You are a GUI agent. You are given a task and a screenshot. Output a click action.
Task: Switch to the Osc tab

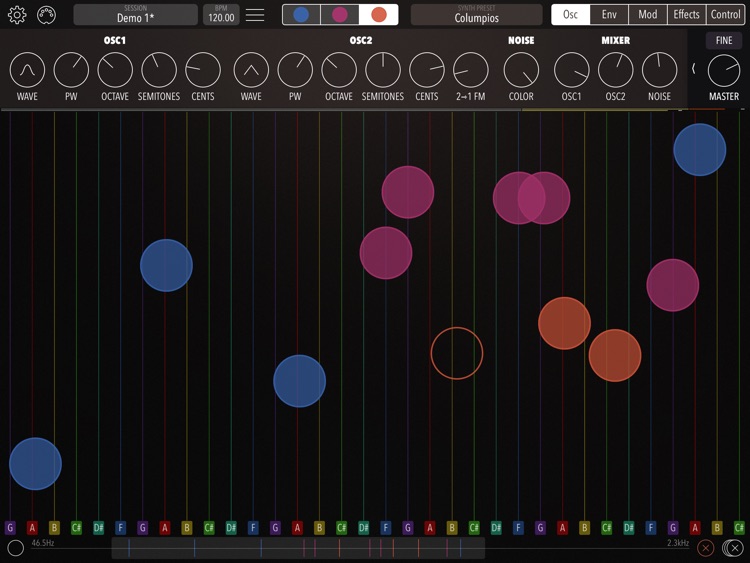(570, 15)
